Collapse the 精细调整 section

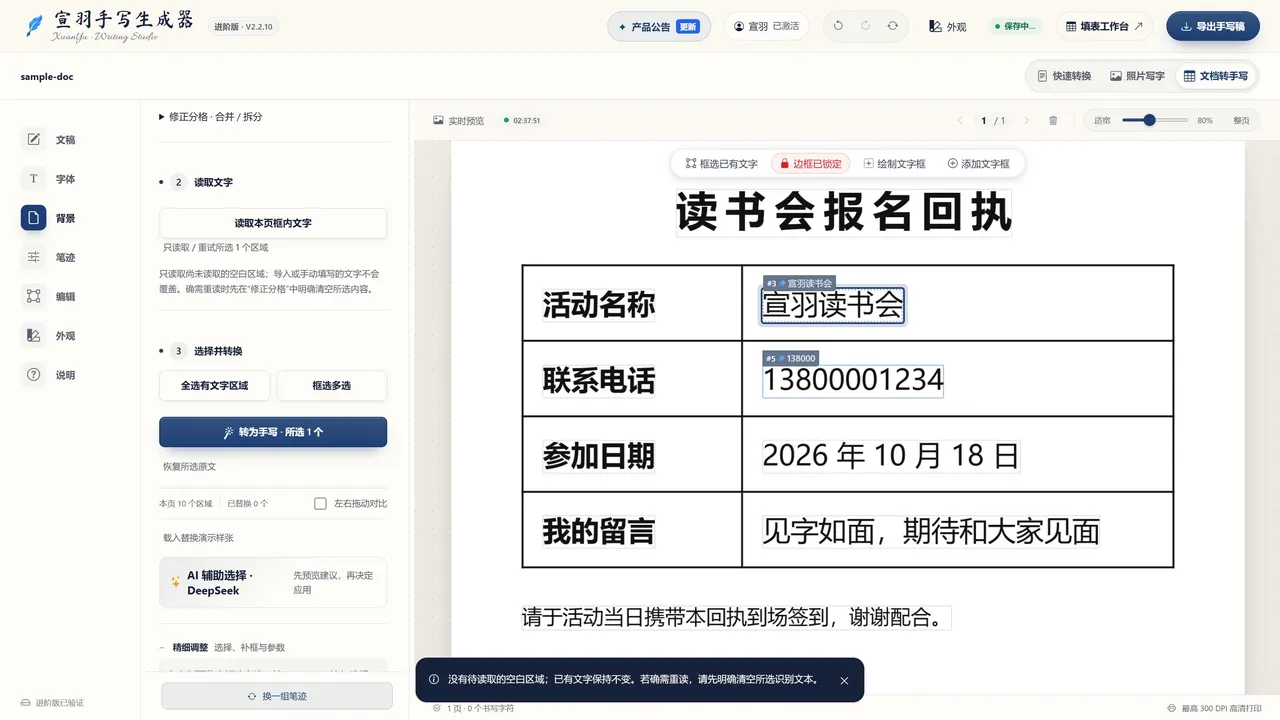pyautogui.click(x=222, y=647)
